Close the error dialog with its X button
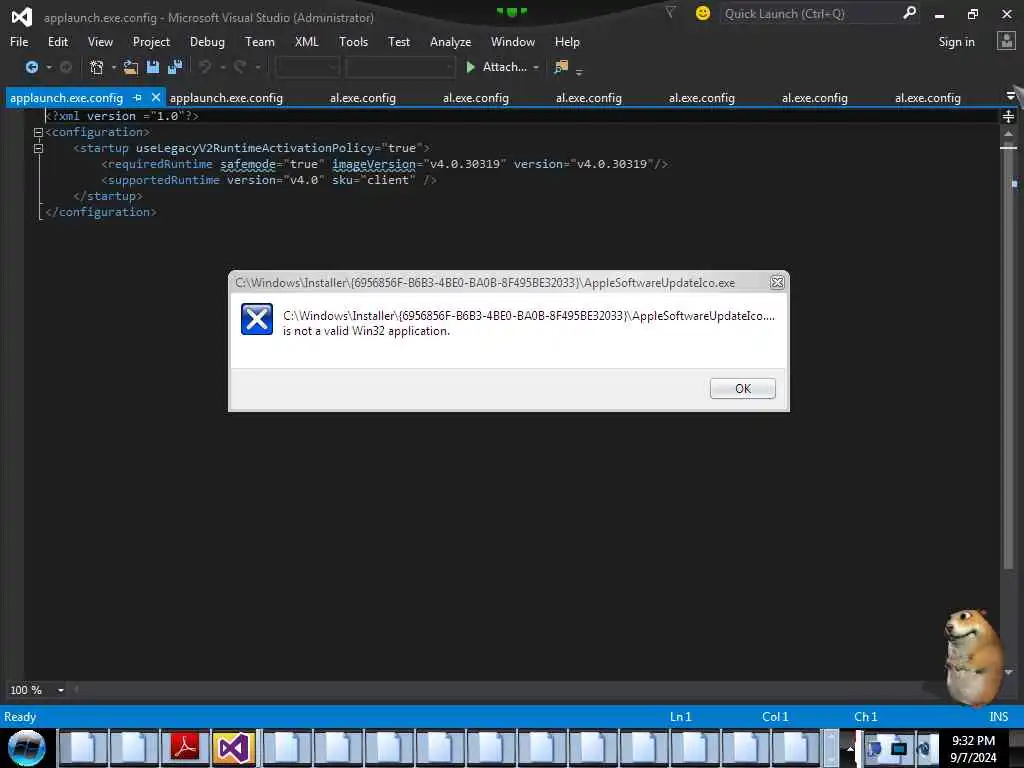Image resolution: width=1024 pixels, height=768 pixels. pyautogui.click(x=776, y=282)
